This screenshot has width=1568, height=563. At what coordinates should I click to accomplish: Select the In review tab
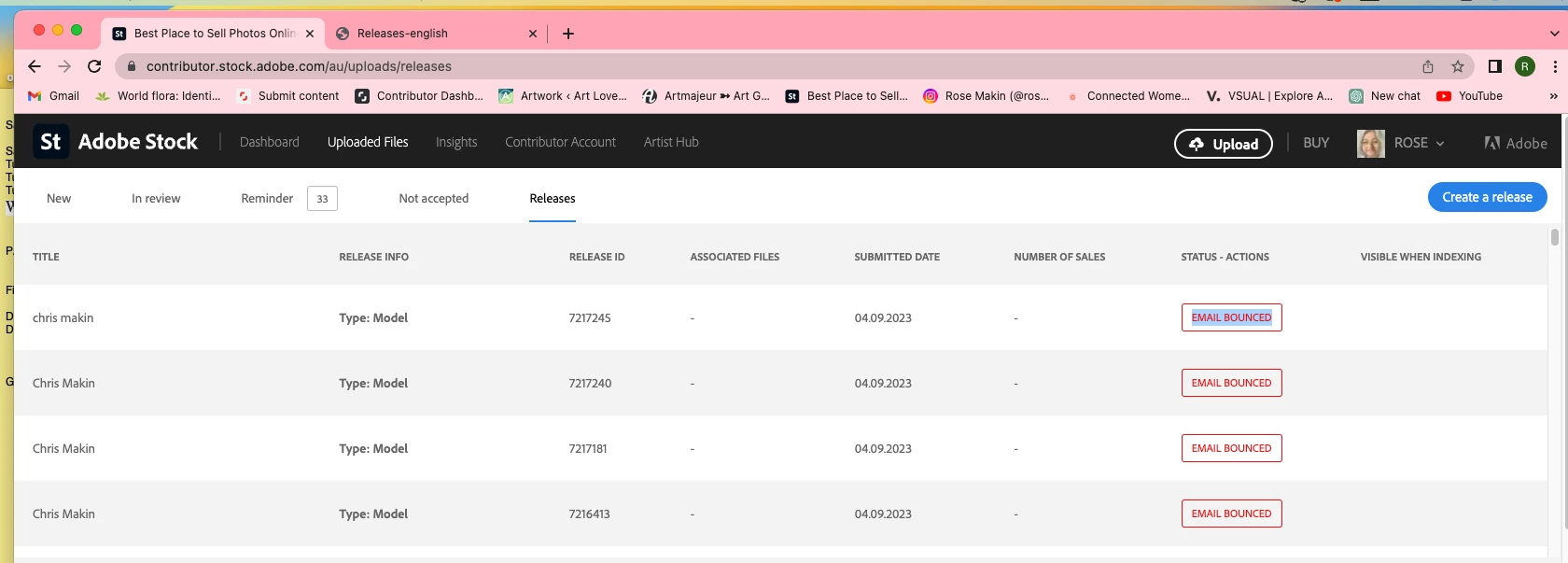(x=156, y=199)
